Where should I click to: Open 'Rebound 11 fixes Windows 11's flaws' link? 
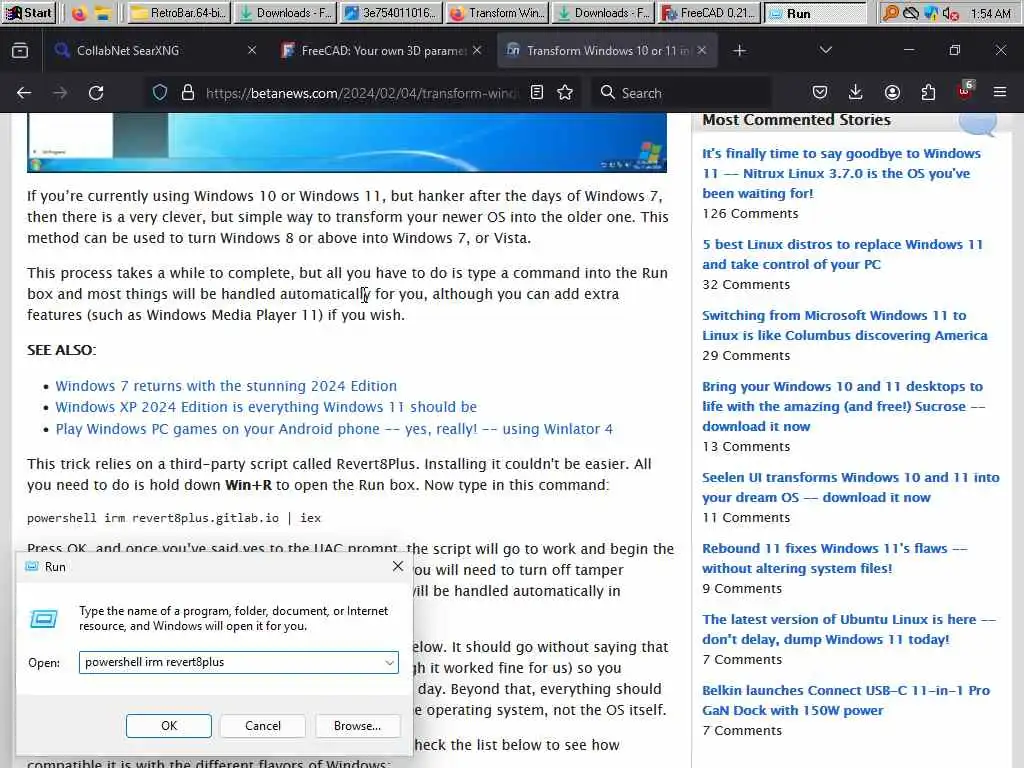tap(835, 558)
